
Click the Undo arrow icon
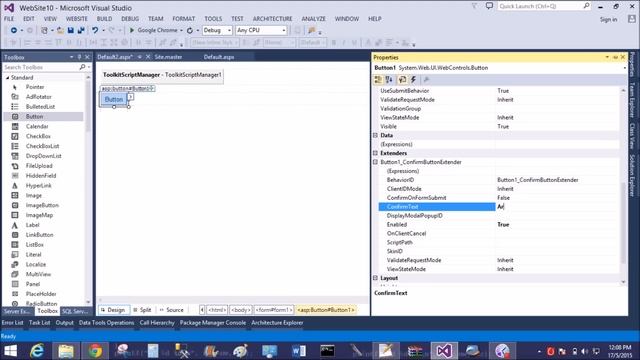(x=95, y=30)
